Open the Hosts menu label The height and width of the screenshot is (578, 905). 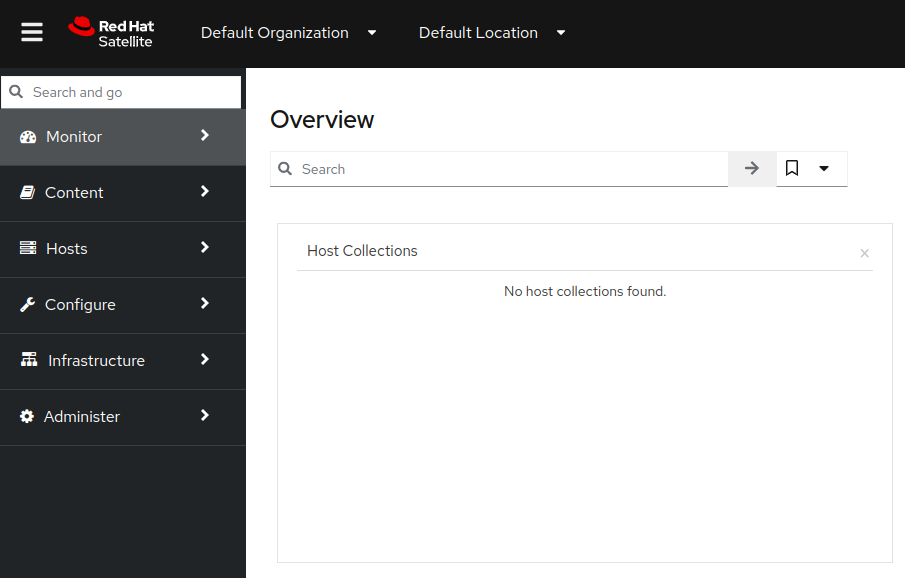click(x=67, y=249)
